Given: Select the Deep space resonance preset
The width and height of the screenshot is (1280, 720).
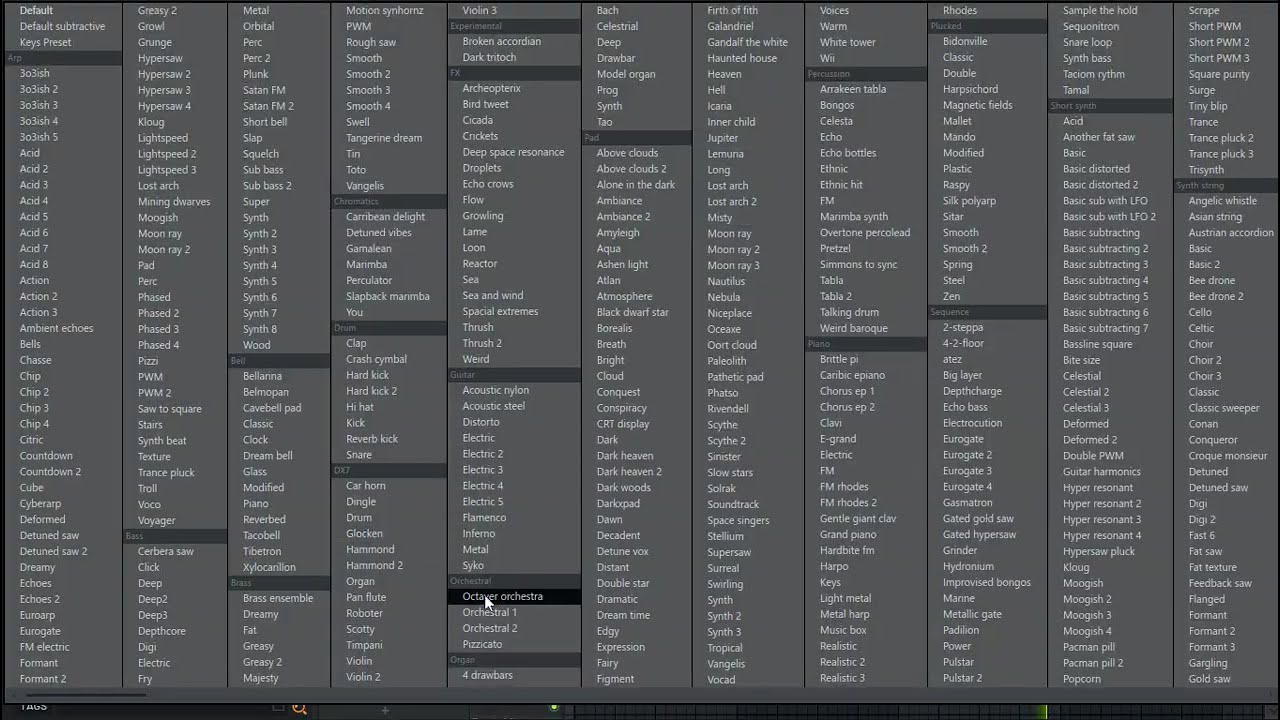Looking at the screenshot, I should point(513,152).
